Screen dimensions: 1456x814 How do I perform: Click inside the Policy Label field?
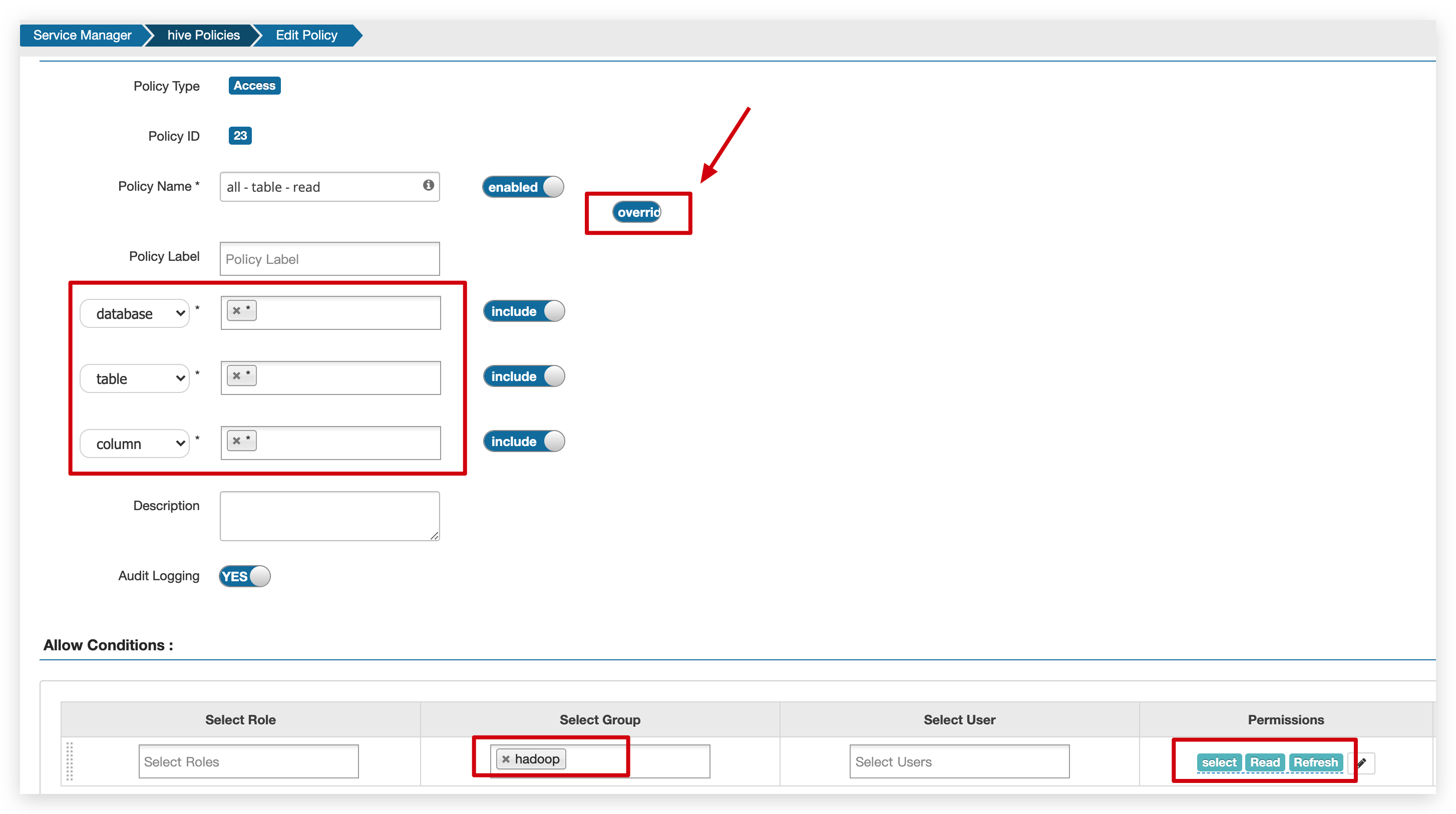pos(329,259)
